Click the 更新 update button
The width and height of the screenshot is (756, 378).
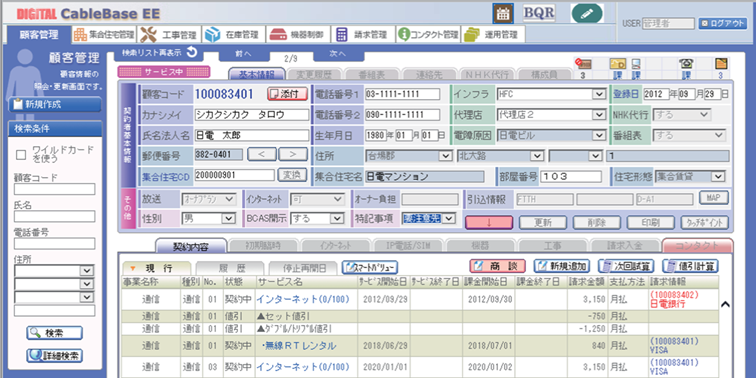point(543,222)
